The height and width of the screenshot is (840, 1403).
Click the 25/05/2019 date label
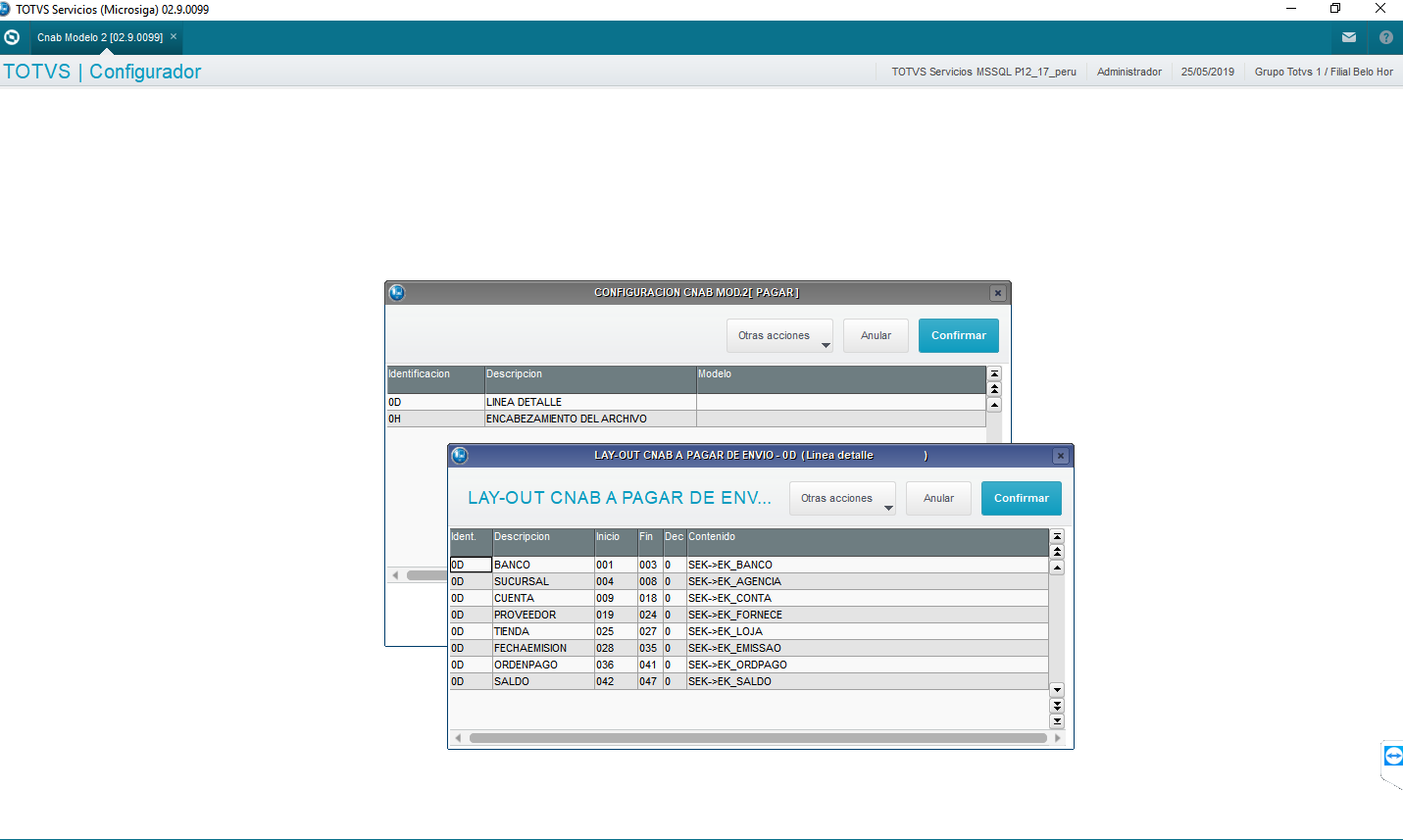click(x=1208, y=72)
